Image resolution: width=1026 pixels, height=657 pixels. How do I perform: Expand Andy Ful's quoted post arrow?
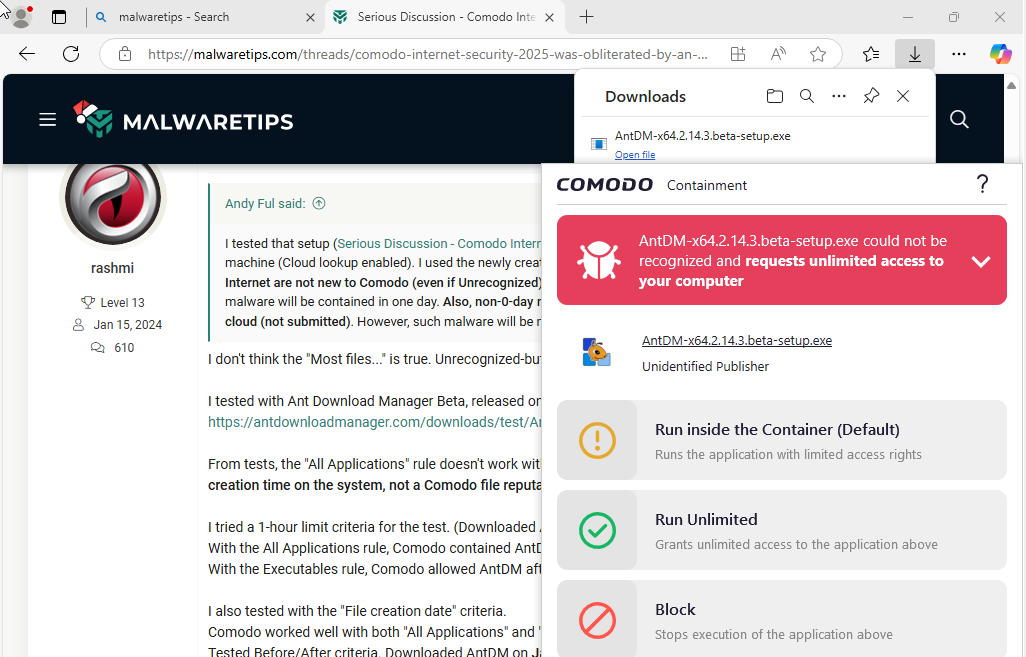pos(319,204)
